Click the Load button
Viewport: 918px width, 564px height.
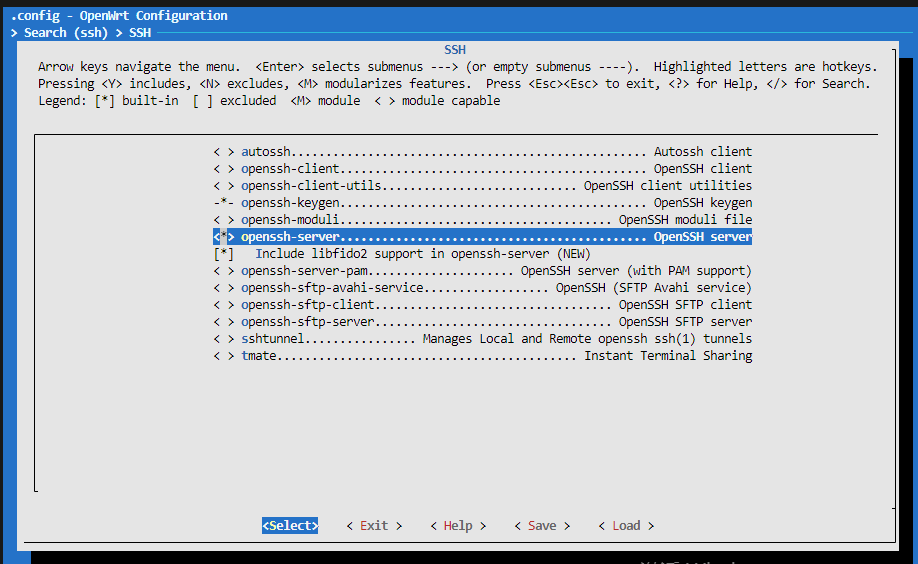626,525
